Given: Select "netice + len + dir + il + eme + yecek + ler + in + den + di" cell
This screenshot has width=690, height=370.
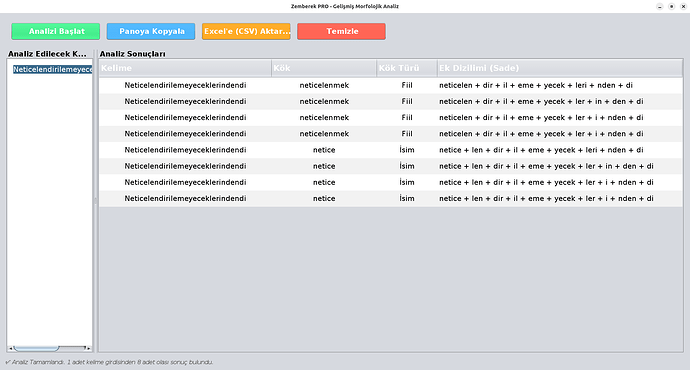Looking at the screenshot, I should pos(560,166).
